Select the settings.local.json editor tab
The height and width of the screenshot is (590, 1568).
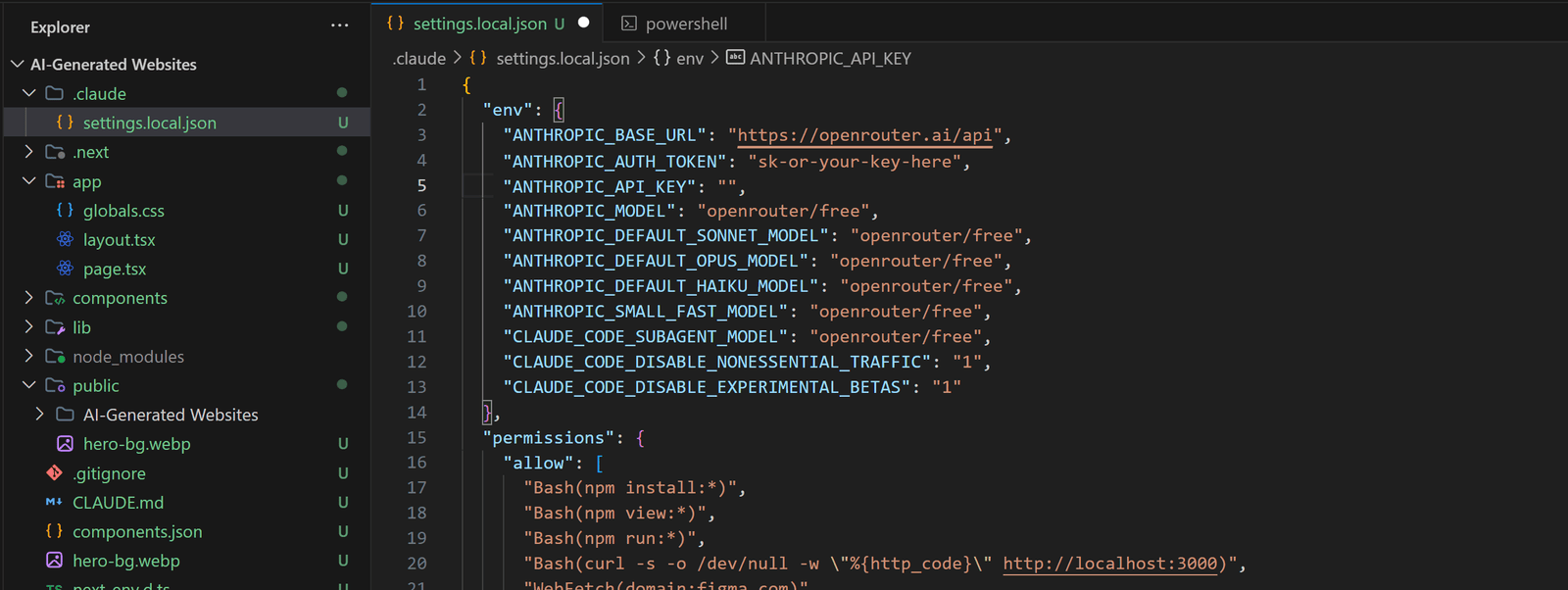(478, 24)
